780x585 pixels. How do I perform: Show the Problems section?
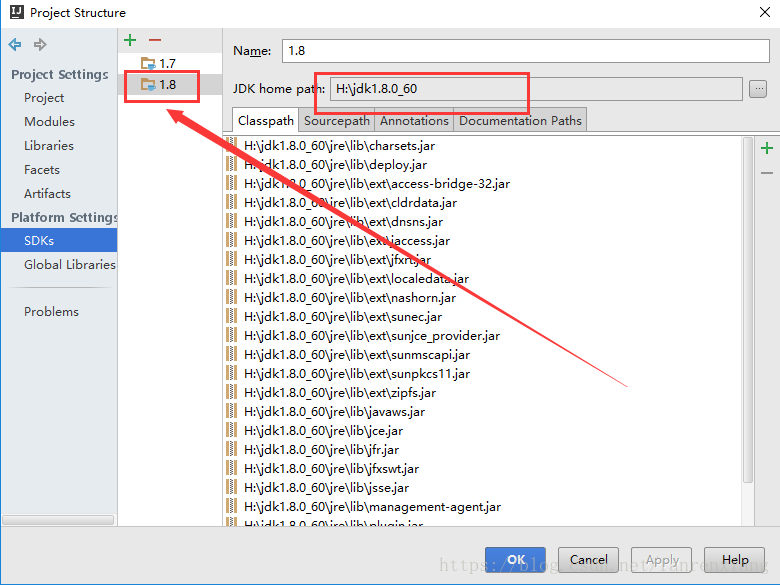click(51, 312)
